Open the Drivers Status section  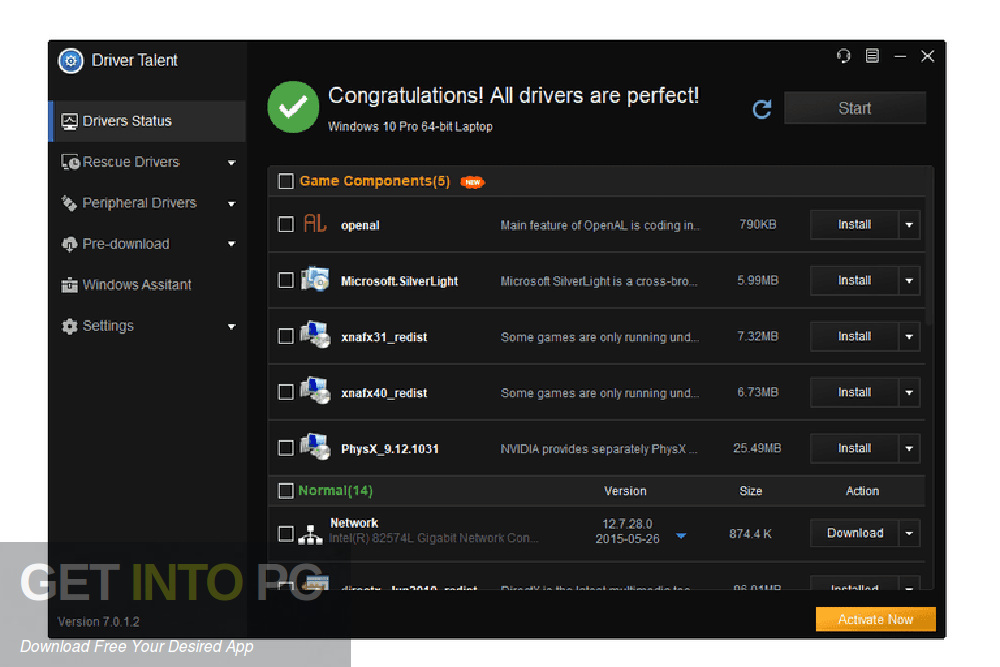pyautogui.click(x=147, y=121)
